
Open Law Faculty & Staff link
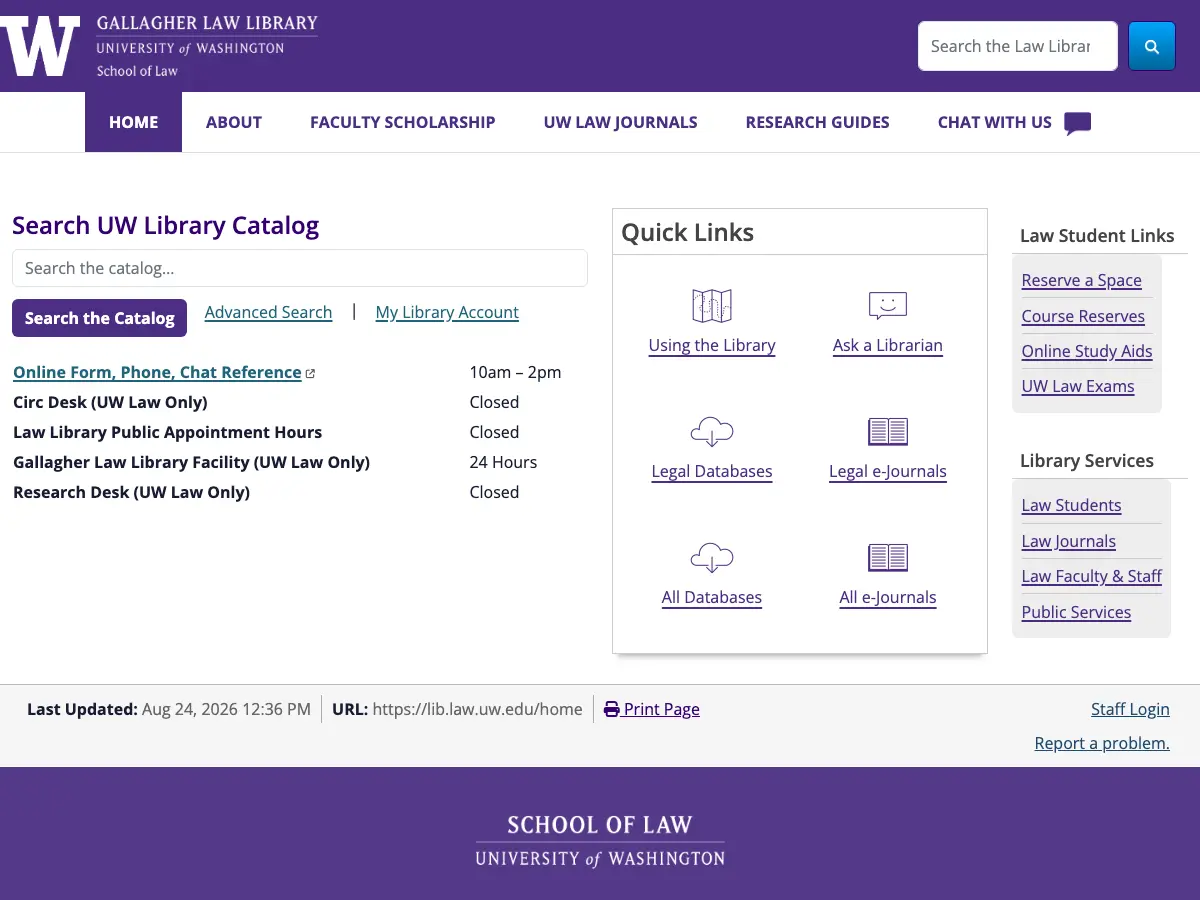(1092, 576)
